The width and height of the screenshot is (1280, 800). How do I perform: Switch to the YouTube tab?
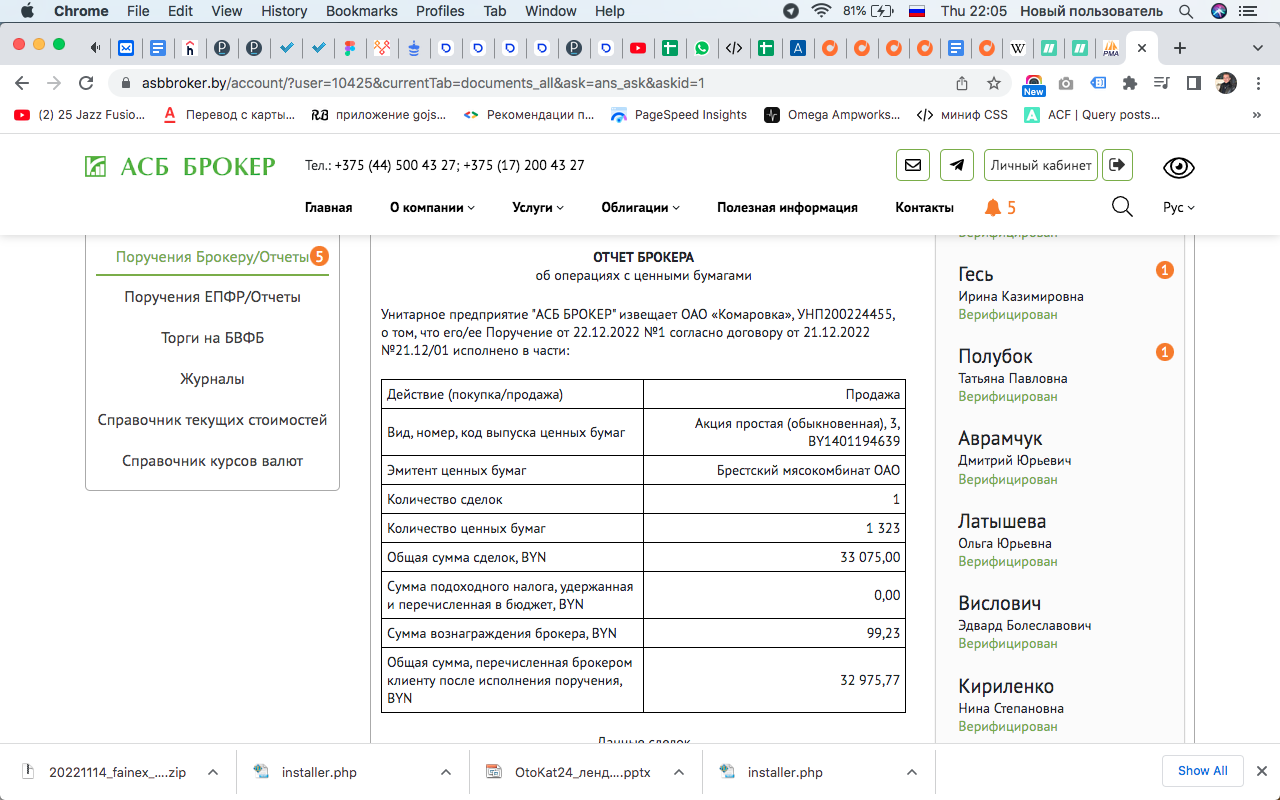point(638,47)
